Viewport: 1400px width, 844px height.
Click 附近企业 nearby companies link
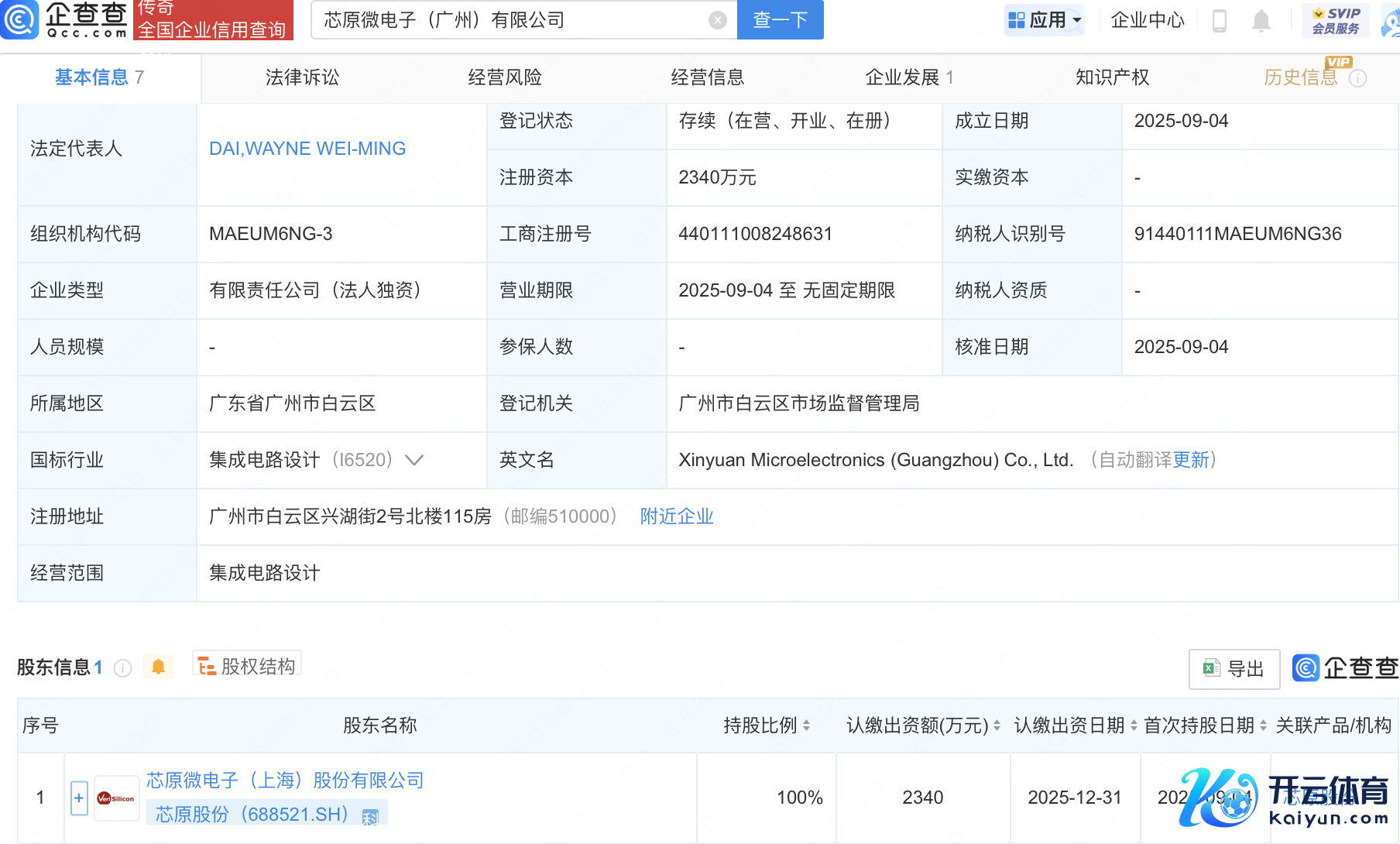click(676, 516)
